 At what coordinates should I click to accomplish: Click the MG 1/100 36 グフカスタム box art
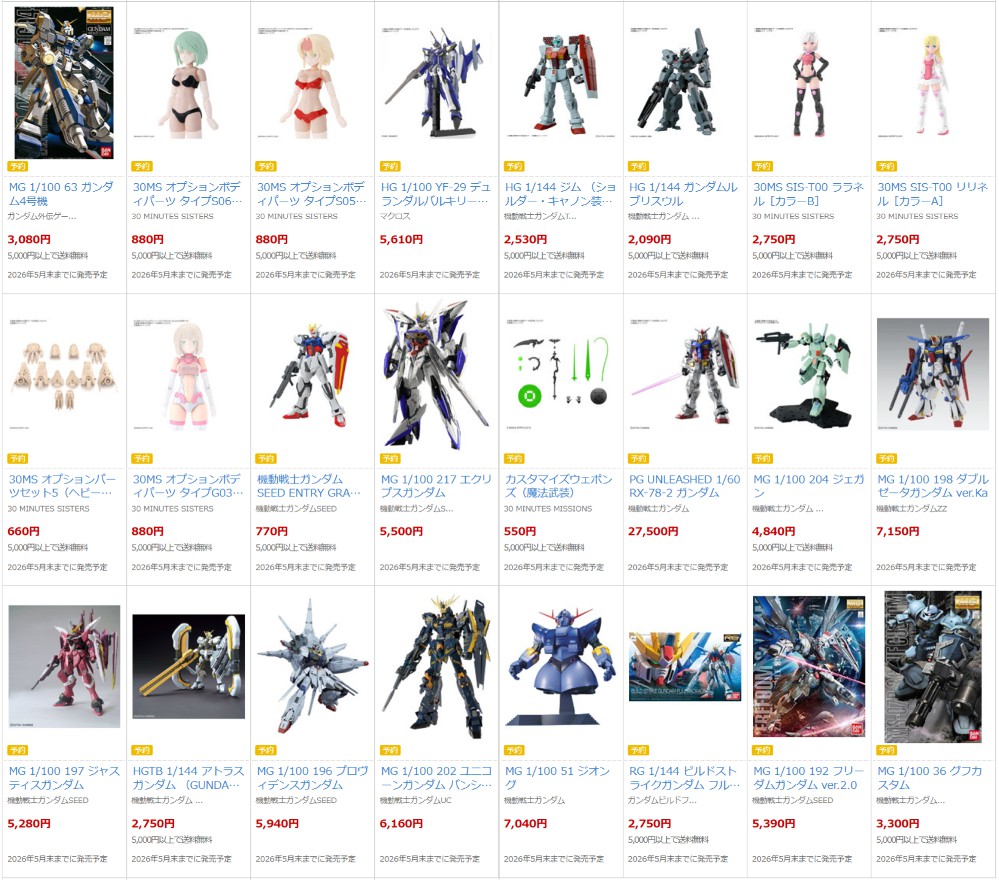pos(933,667)
